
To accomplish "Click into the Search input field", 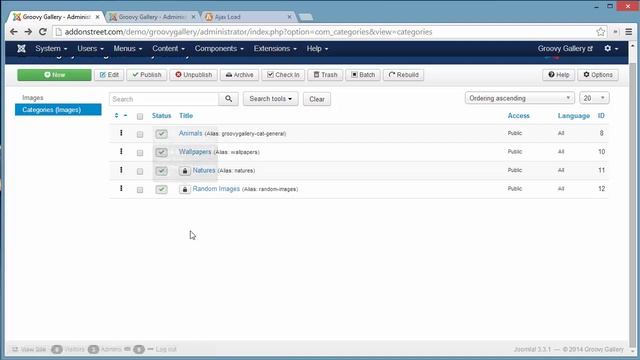I will (x=164, y=99).
